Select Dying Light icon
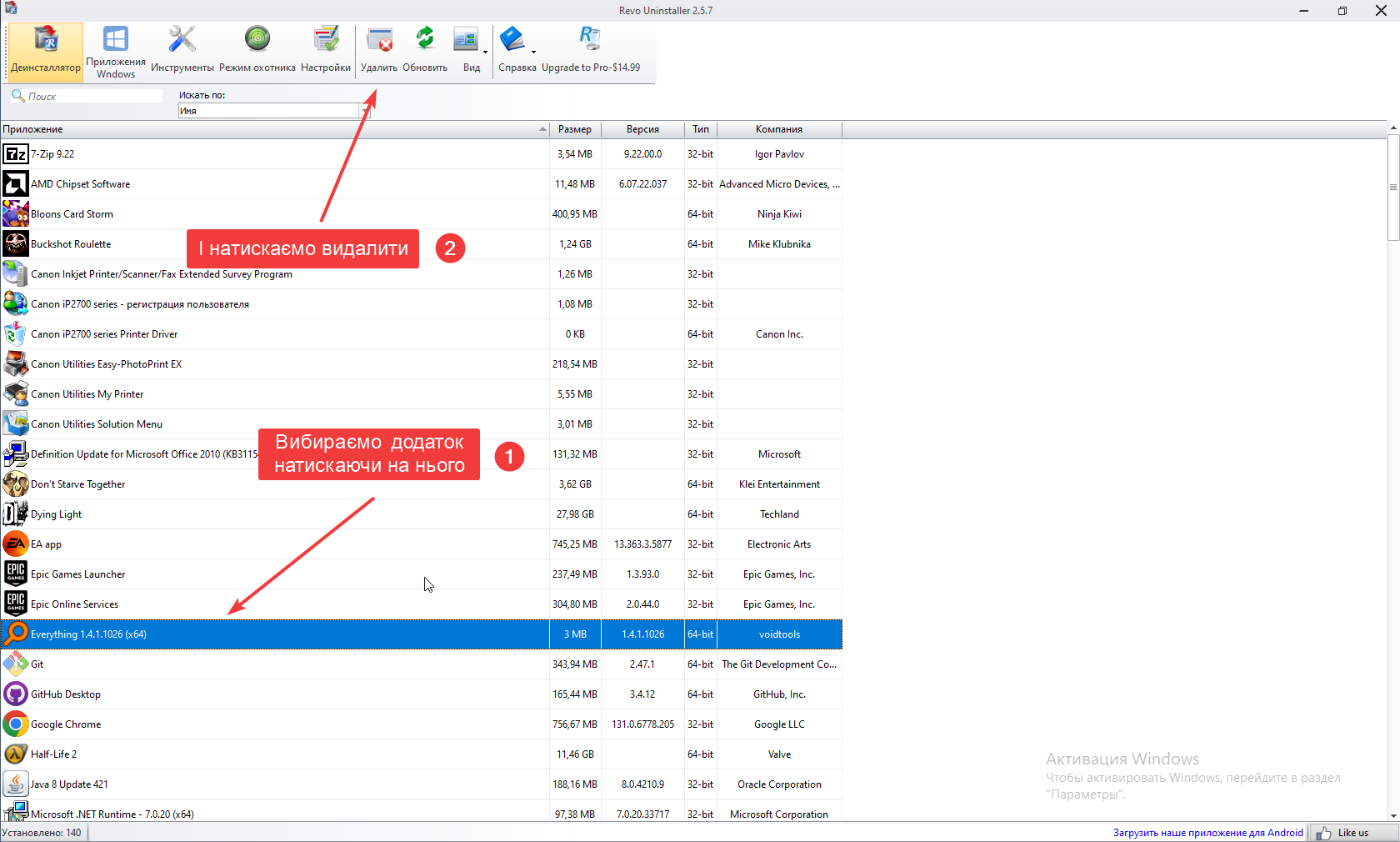 (15, 514)
